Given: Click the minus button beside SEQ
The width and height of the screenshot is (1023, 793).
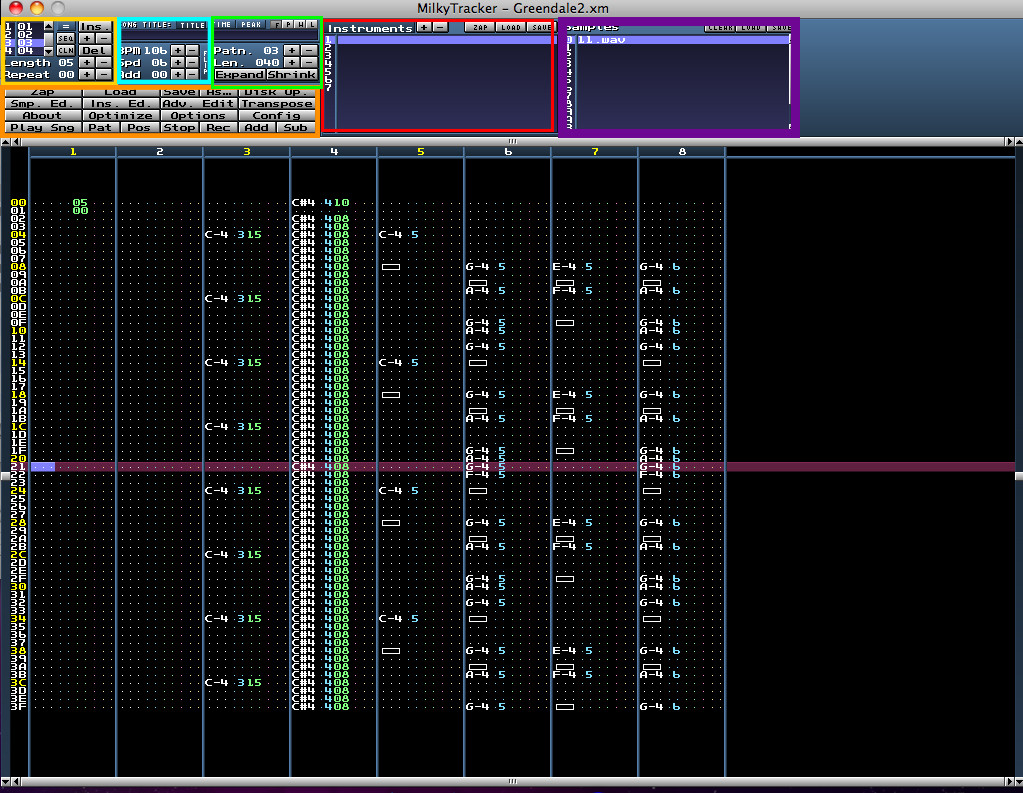Looking at the screenshot, I should coord(104,39).
